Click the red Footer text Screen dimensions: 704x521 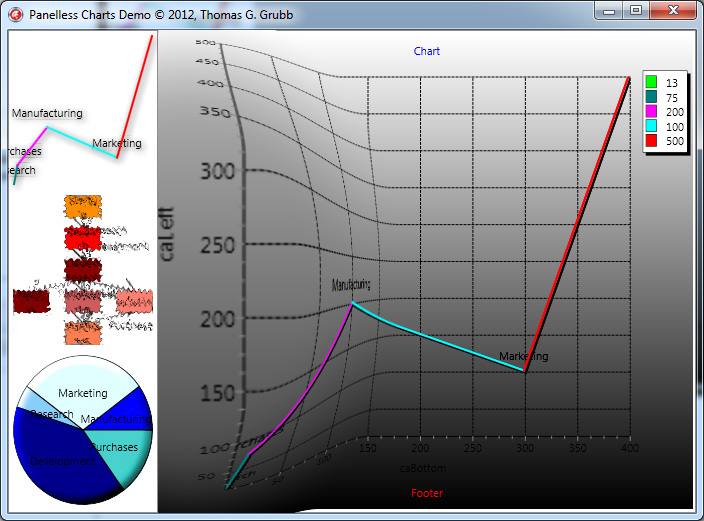427,493
